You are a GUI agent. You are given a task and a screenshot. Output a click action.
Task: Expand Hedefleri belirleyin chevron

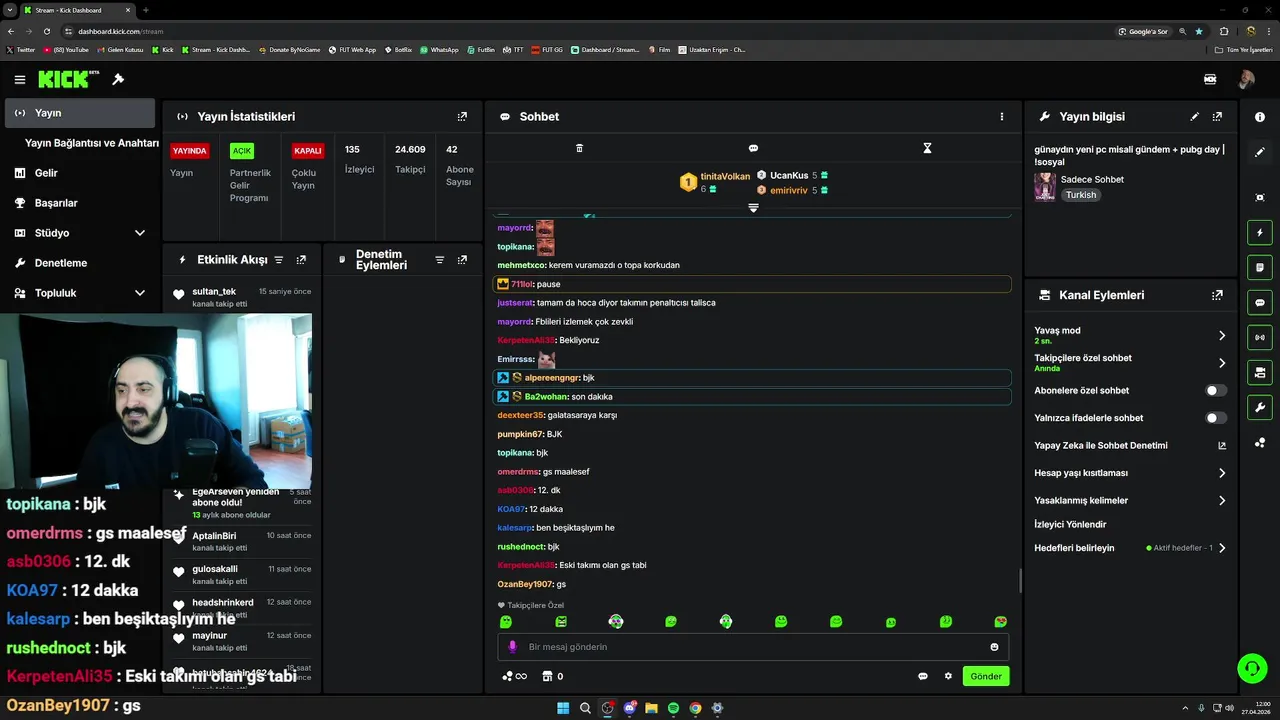click(x=1222, y=548)
